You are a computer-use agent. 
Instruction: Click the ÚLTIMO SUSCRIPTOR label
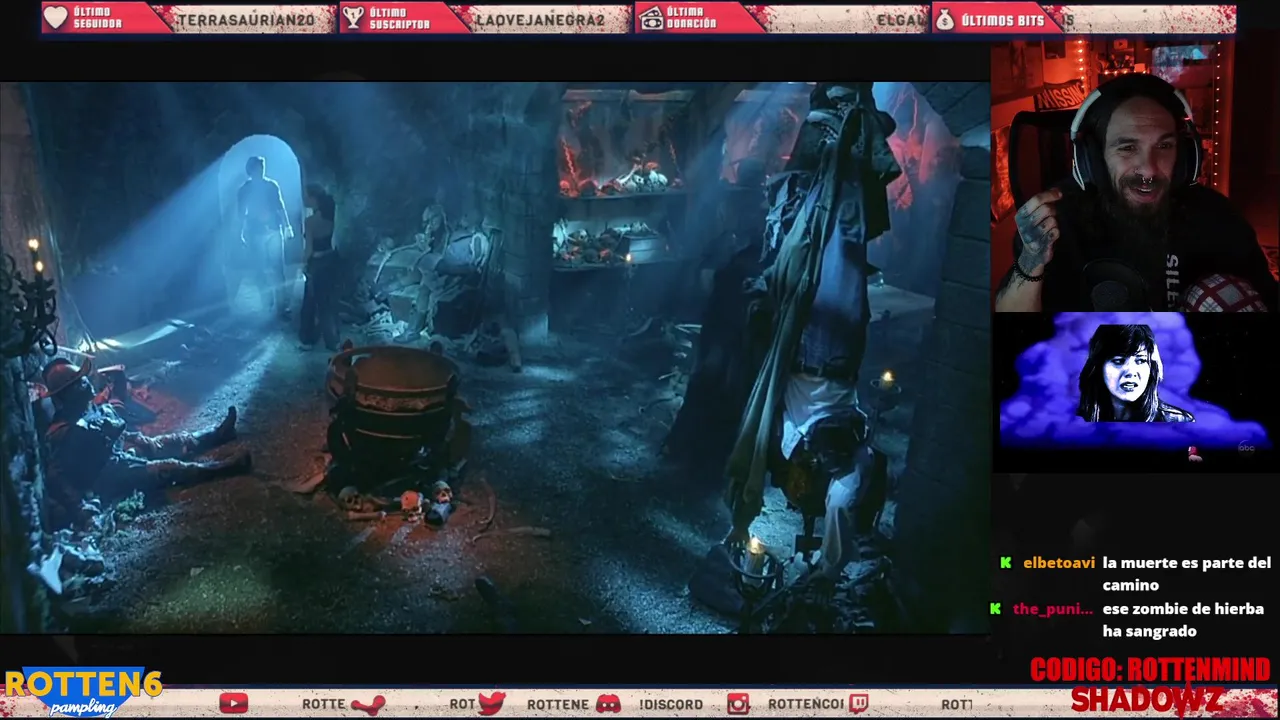pyautogui.click(x=399, y=18)
